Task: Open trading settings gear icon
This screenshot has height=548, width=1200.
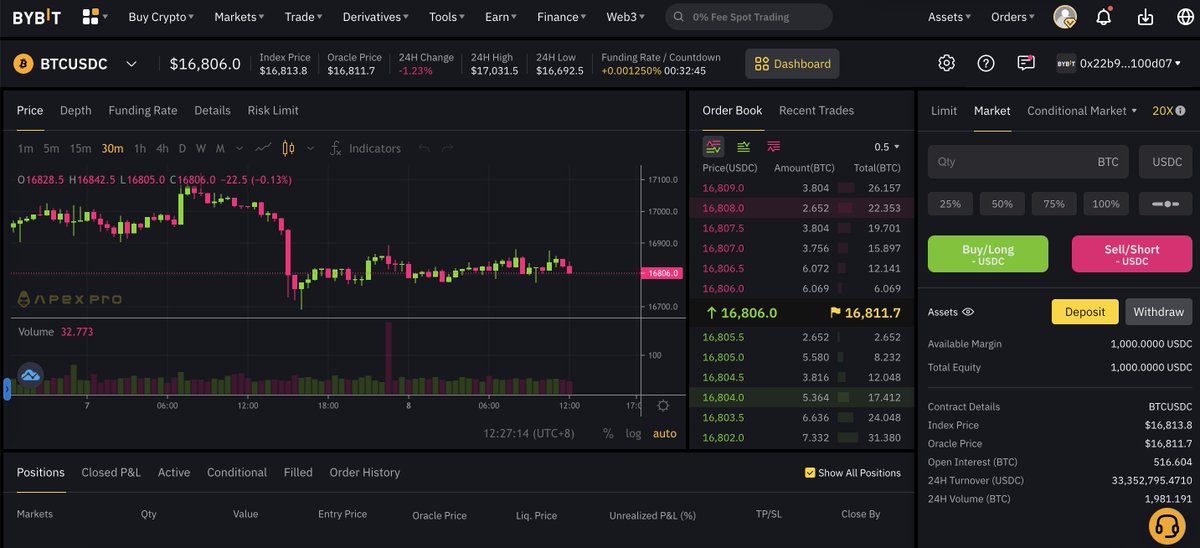Action: [946, 63]
